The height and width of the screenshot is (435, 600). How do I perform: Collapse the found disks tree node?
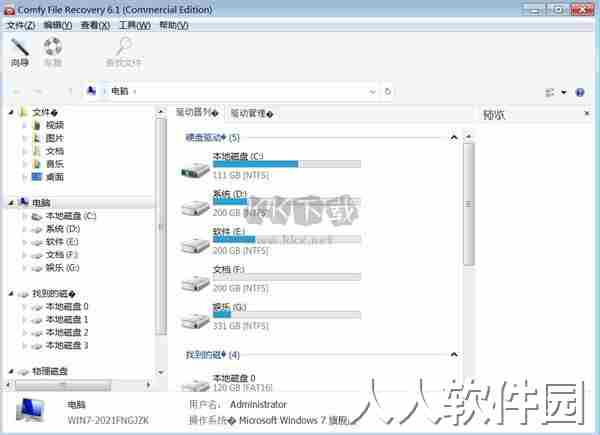tap(11, 293)
